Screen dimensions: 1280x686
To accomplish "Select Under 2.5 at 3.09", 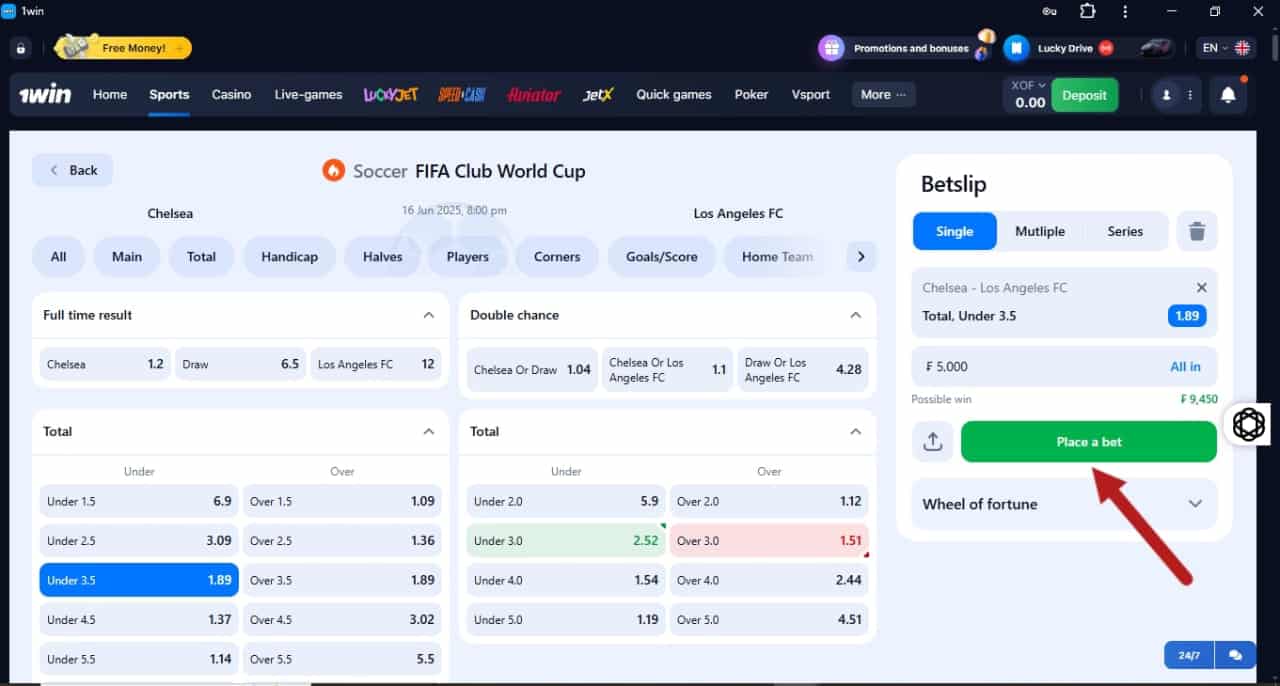I will pos(139,541).
